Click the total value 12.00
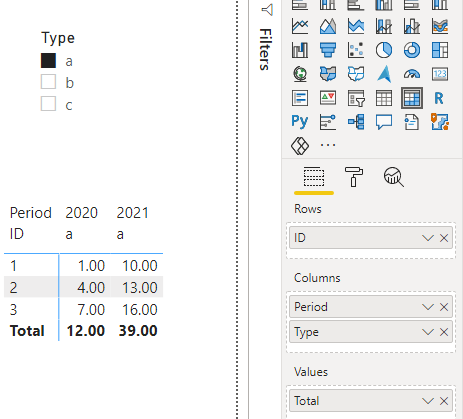The width and height of the screenshot is (463, 419). tap(86, 331)
